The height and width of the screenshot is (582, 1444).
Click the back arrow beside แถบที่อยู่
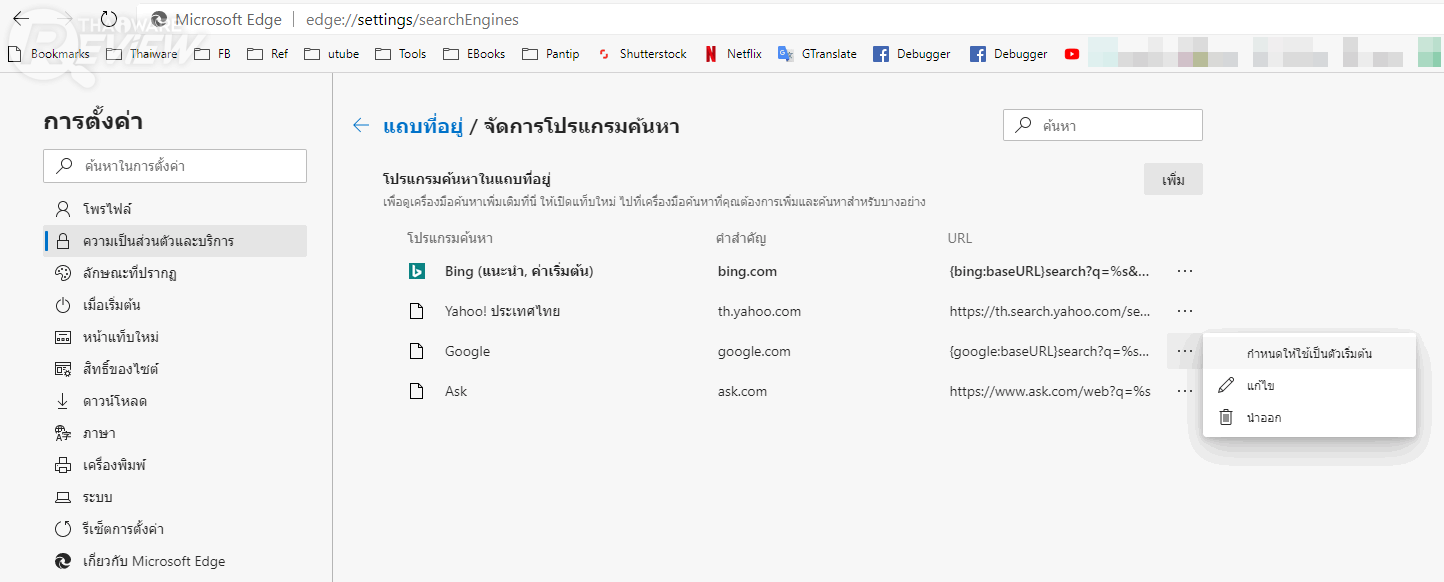[361, 125]
